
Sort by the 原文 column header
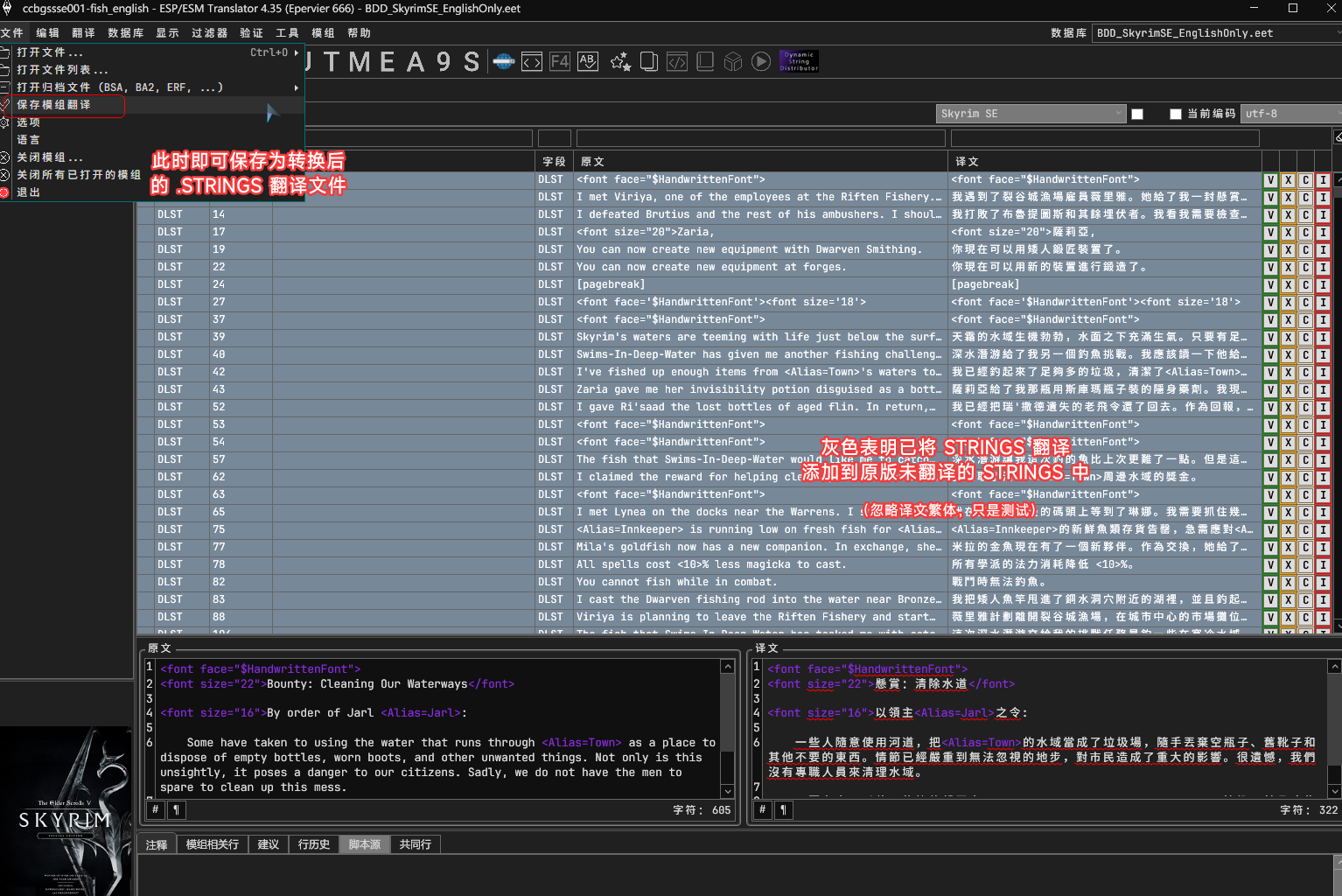click(x=759, y=162)
